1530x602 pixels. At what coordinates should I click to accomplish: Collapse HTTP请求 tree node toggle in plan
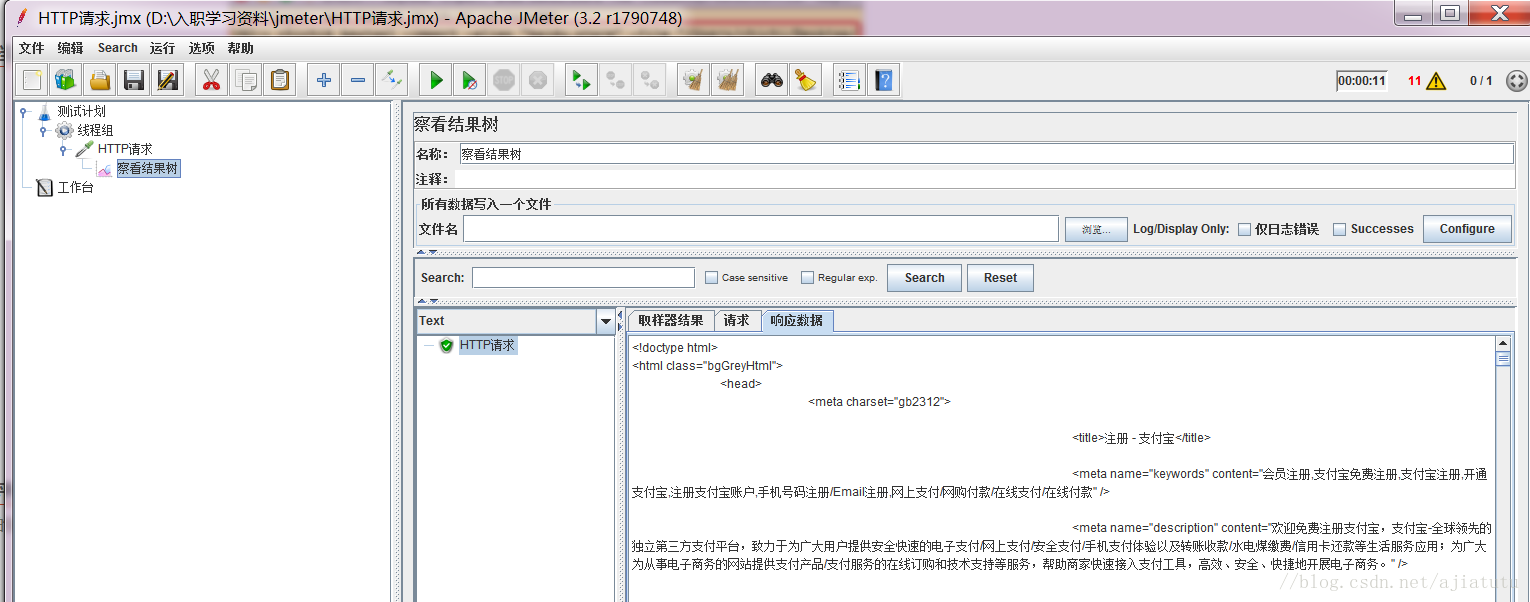point(63,150)
